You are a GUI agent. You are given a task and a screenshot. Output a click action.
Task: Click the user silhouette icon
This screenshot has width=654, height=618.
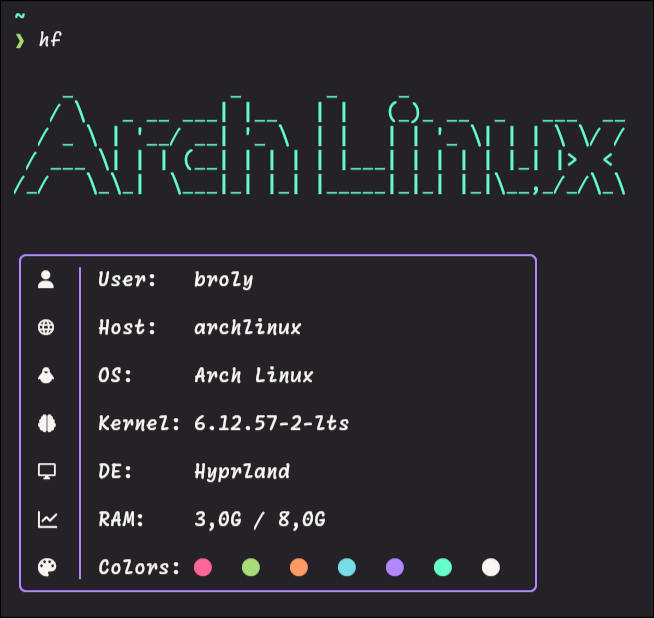46,279
